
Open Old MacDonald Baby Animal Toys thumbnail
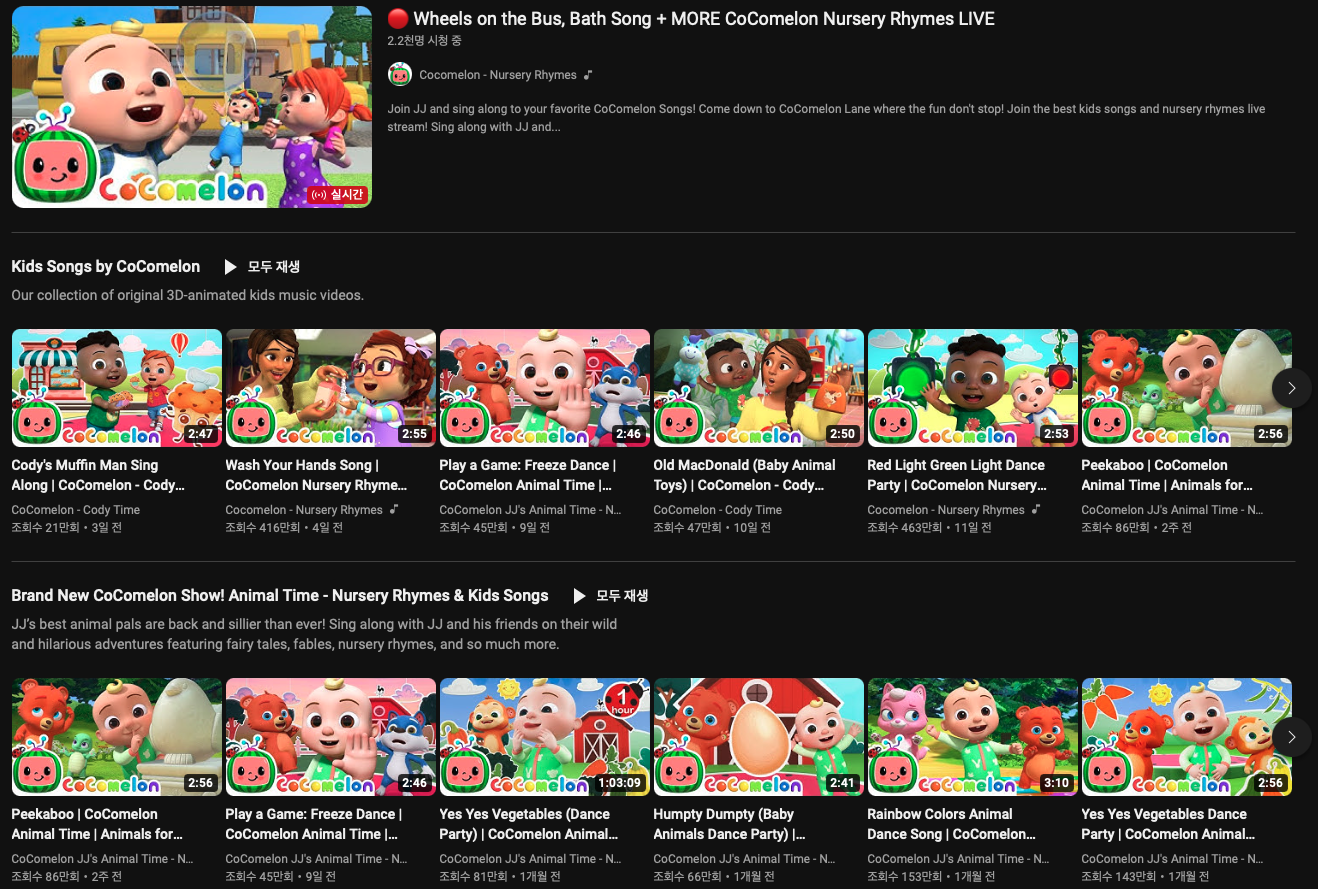pyautogui.click(x=759, y=388)
